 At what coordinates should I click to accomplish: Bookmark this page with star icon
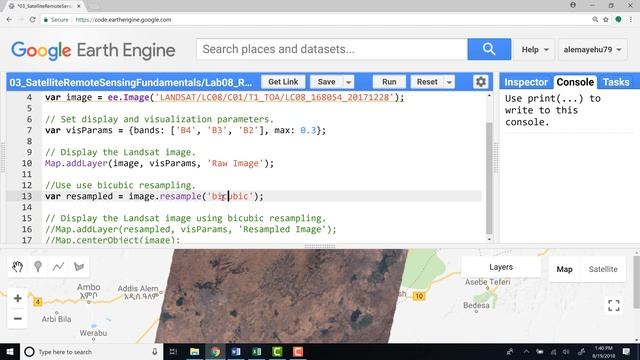click(606, 20)
